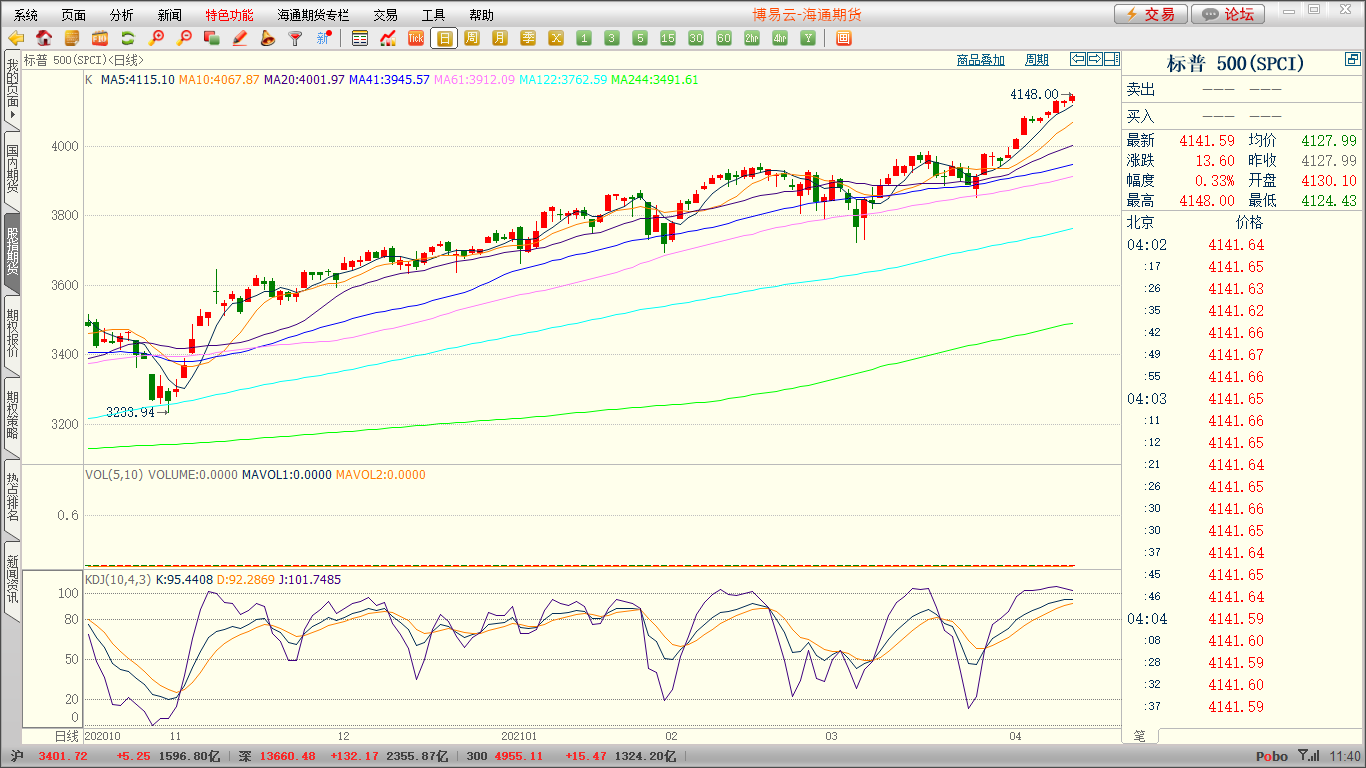Select 1-minute period button
This screenshot has height=768, width=1366.
click(584, 38)
